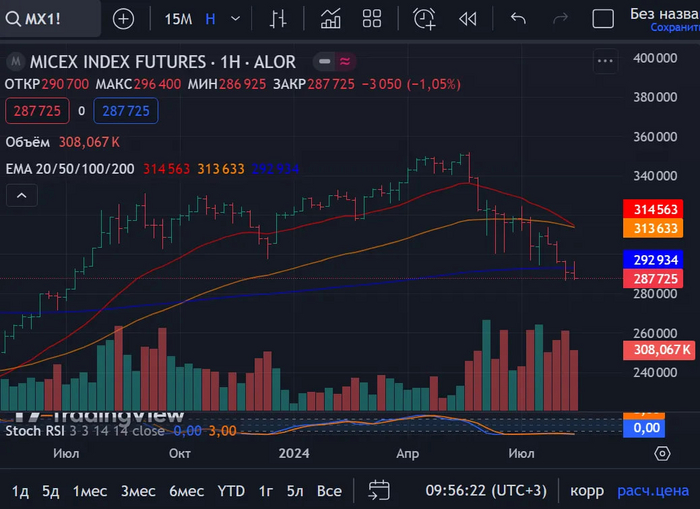Redo the chart action
The width and height of the screenshot is (700, 509).
point(560,19)
